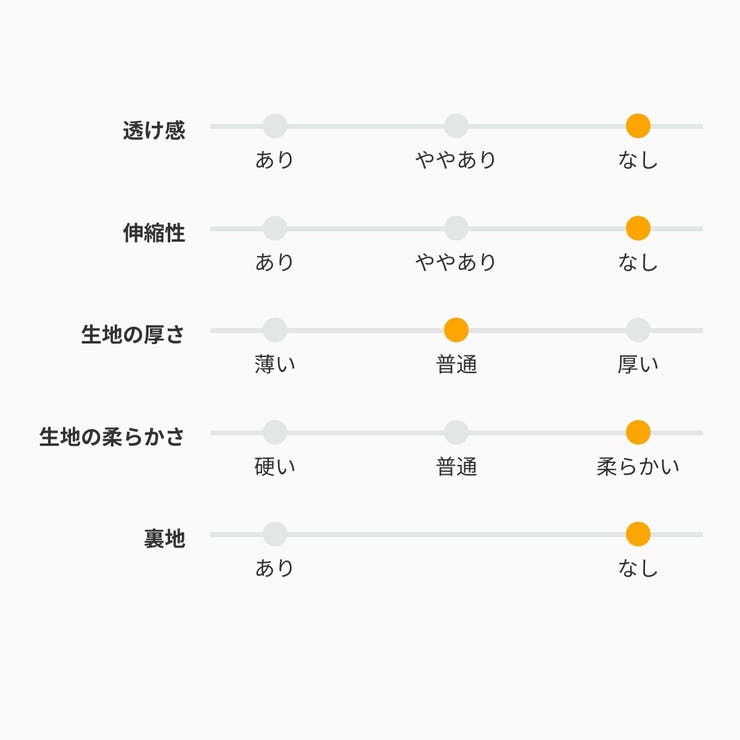740x740 pixels.
Task: Click the 伸縮性 row label
Action: click(x=154, y=233)
